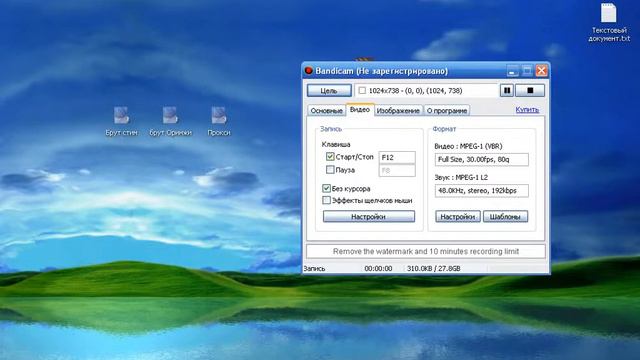Open format Настройки button under Формат
Image resolution: width=640 pixels, height=360 pixels.
tap(458, 216)
